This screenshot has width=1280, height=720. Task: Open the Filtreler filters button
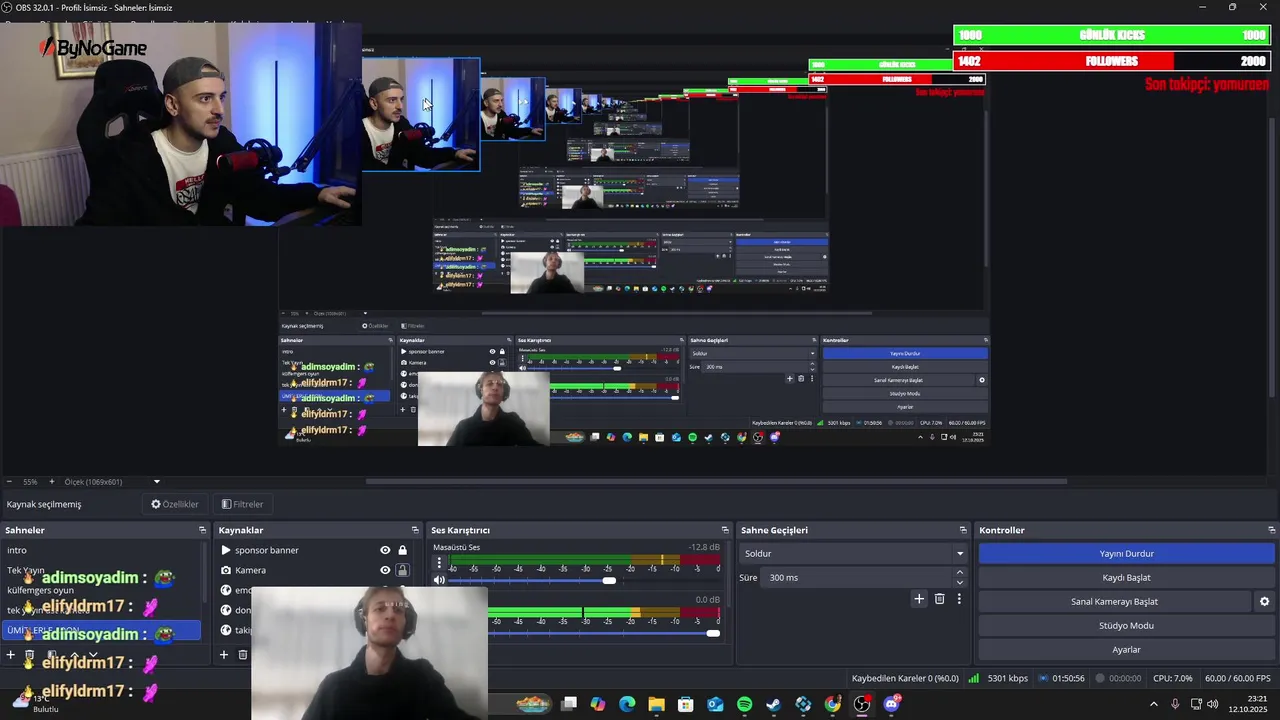click(x=243, y=504)
